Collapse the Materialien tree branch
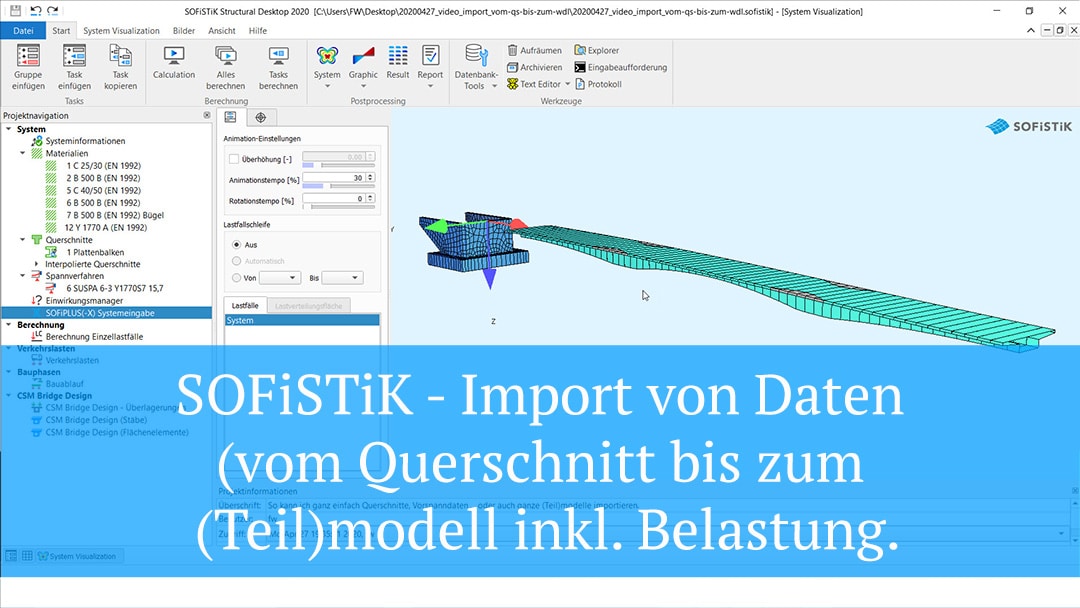 click(22, 153)
